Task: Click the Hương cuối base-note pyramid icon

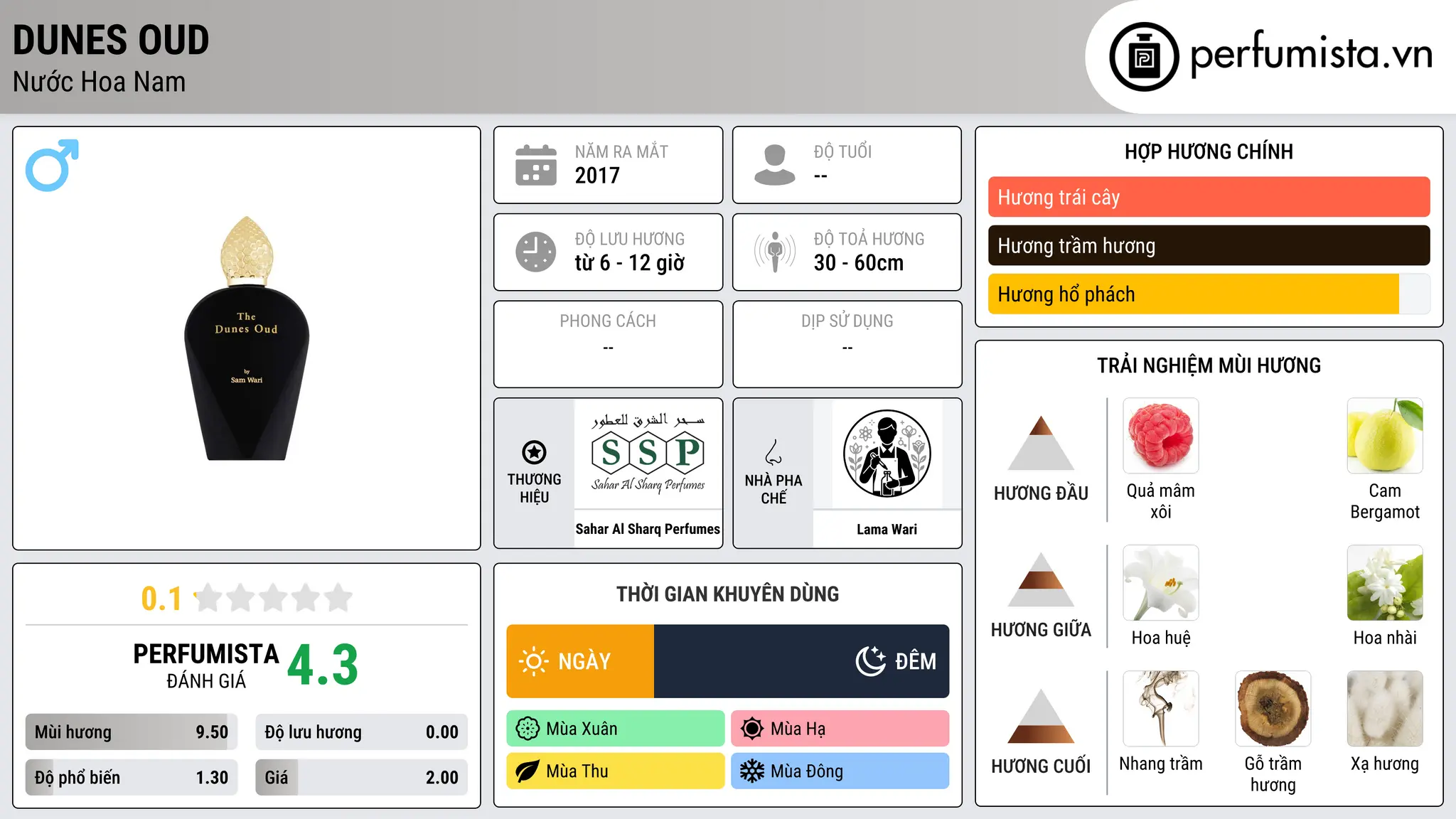Action: (x=1041, y=716)
